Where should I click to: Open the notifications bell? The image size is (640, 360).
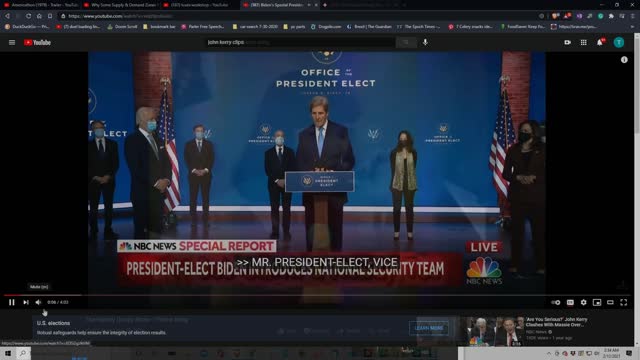(600, 42)
